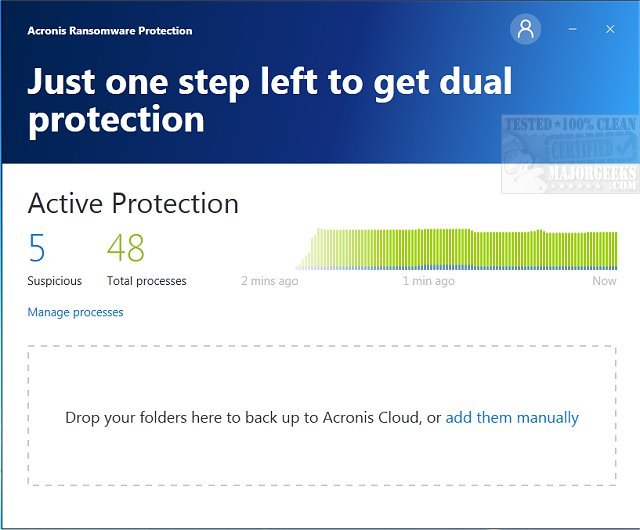Click the 'Now' timeline label

click(604, 281)
